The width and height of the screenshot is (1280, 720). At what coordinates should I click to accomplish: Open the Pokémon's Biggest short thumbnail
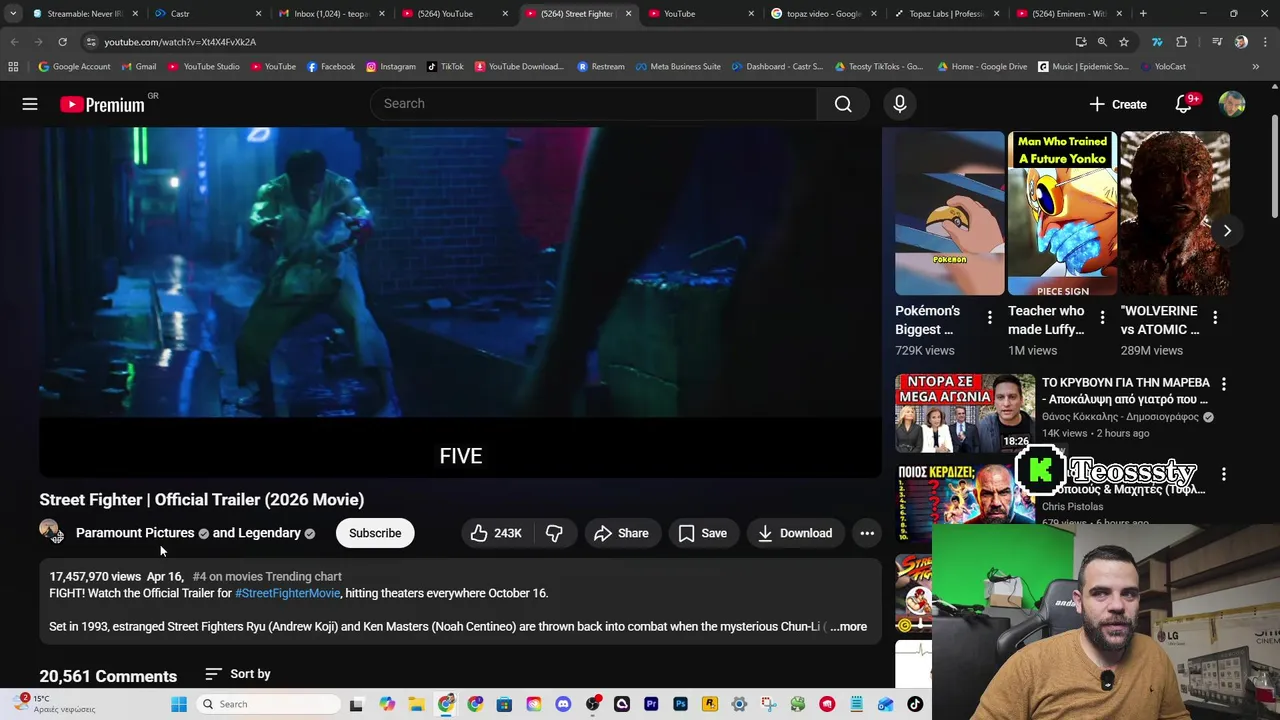click(x=950, y=214)
